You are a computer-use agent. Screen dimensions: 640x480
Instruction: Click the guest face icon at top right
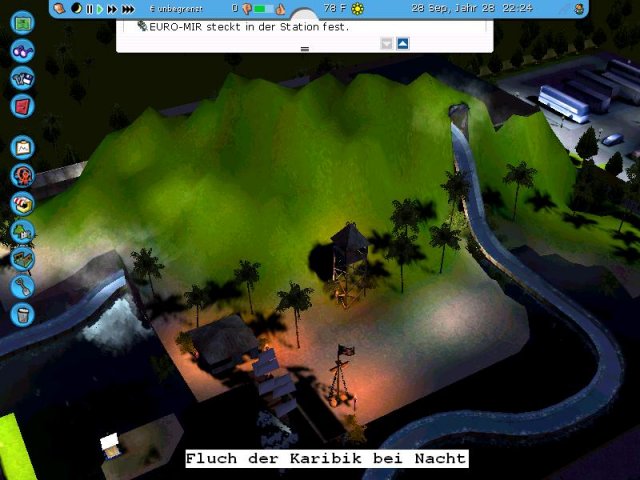[579, 9]
